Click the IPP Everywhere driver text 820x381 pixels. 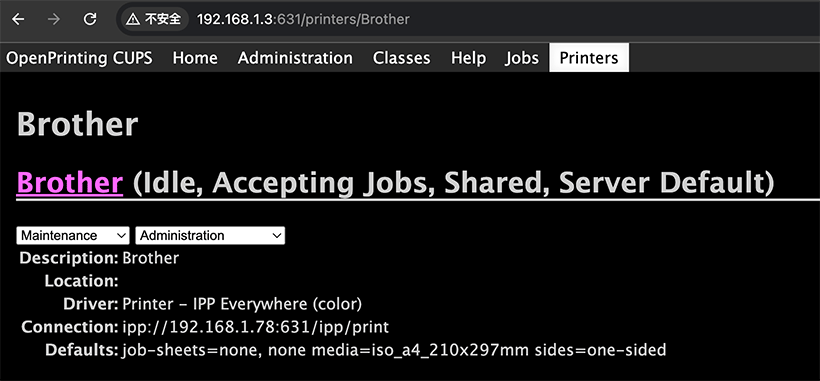click(242, 304)
